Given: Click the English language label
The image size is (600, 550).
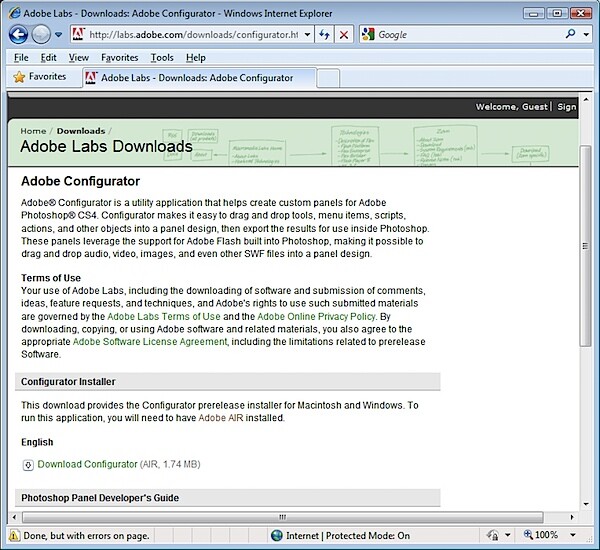Looking at the screenshot, I should point(37,442).
